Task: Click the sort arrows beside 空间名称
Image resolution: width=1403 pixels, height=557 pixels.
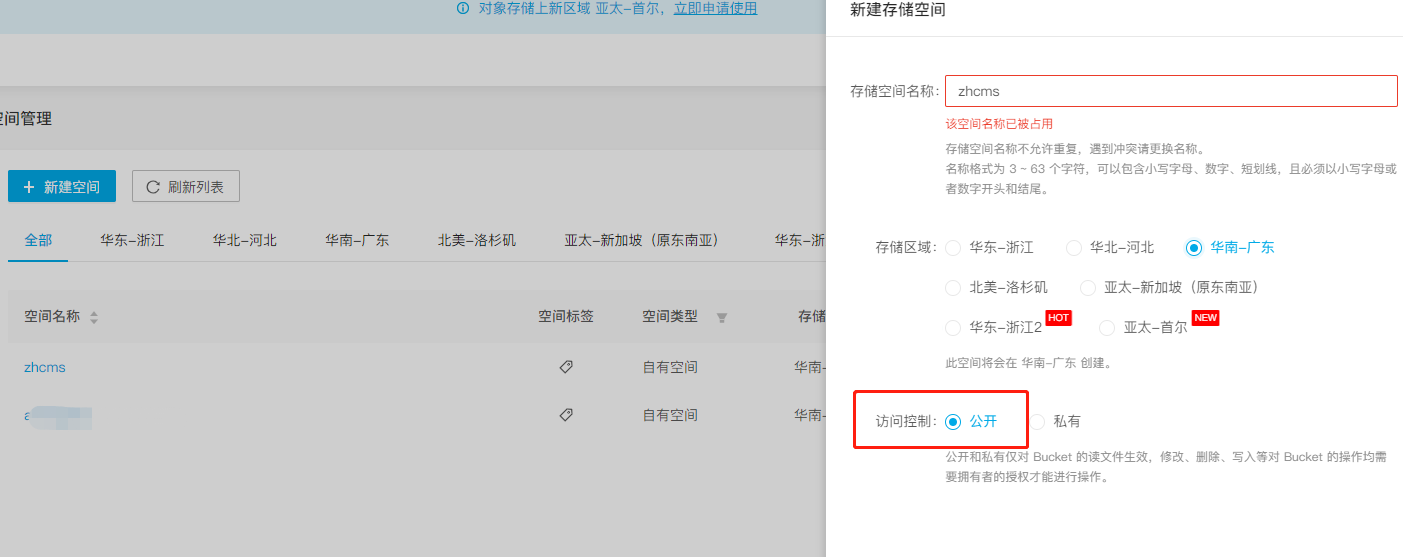Action: coord(94,318)
